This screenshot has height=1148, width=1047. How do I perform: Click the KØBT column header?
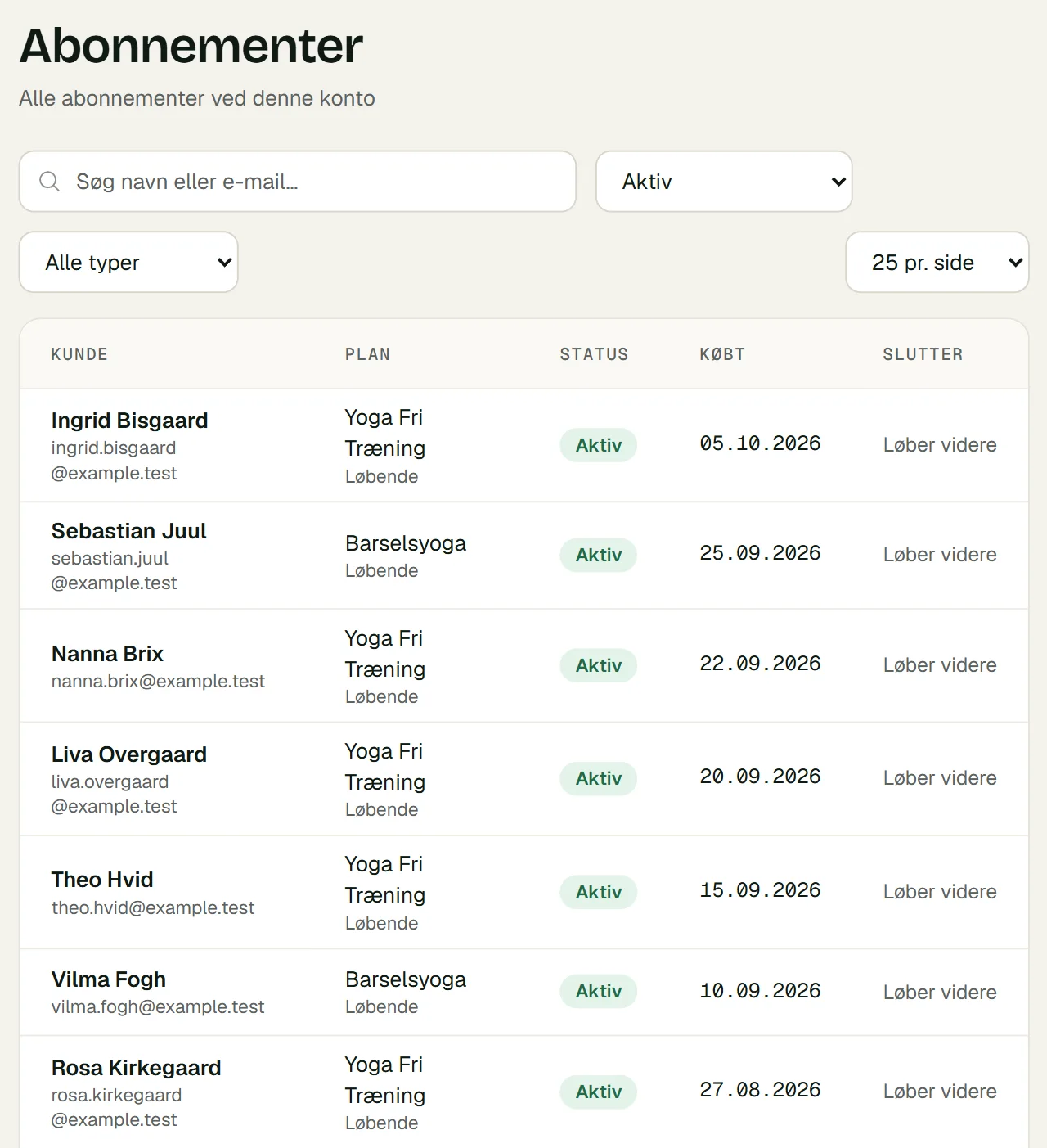click(722, 354)
